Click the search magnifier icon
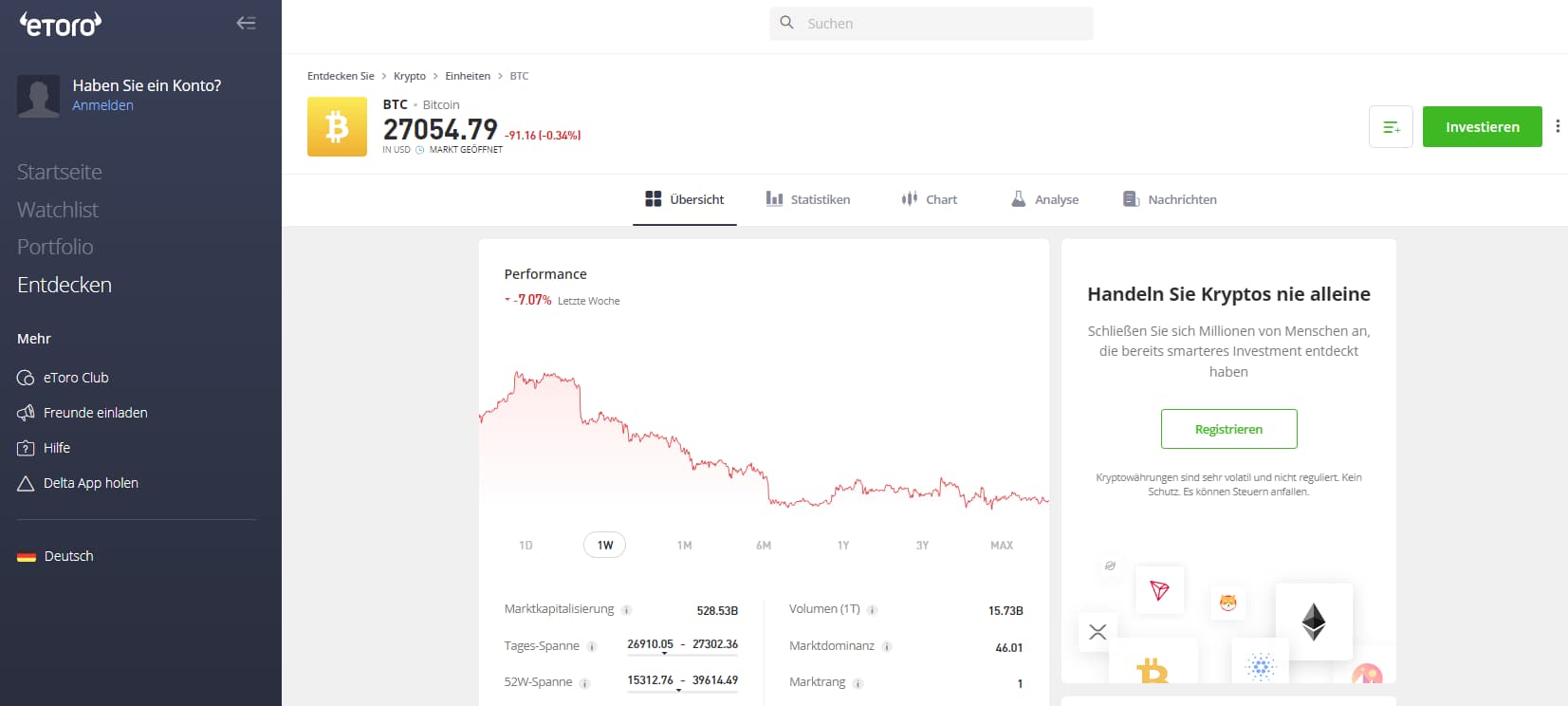1568x706 pixels. (x=786, y=22)
